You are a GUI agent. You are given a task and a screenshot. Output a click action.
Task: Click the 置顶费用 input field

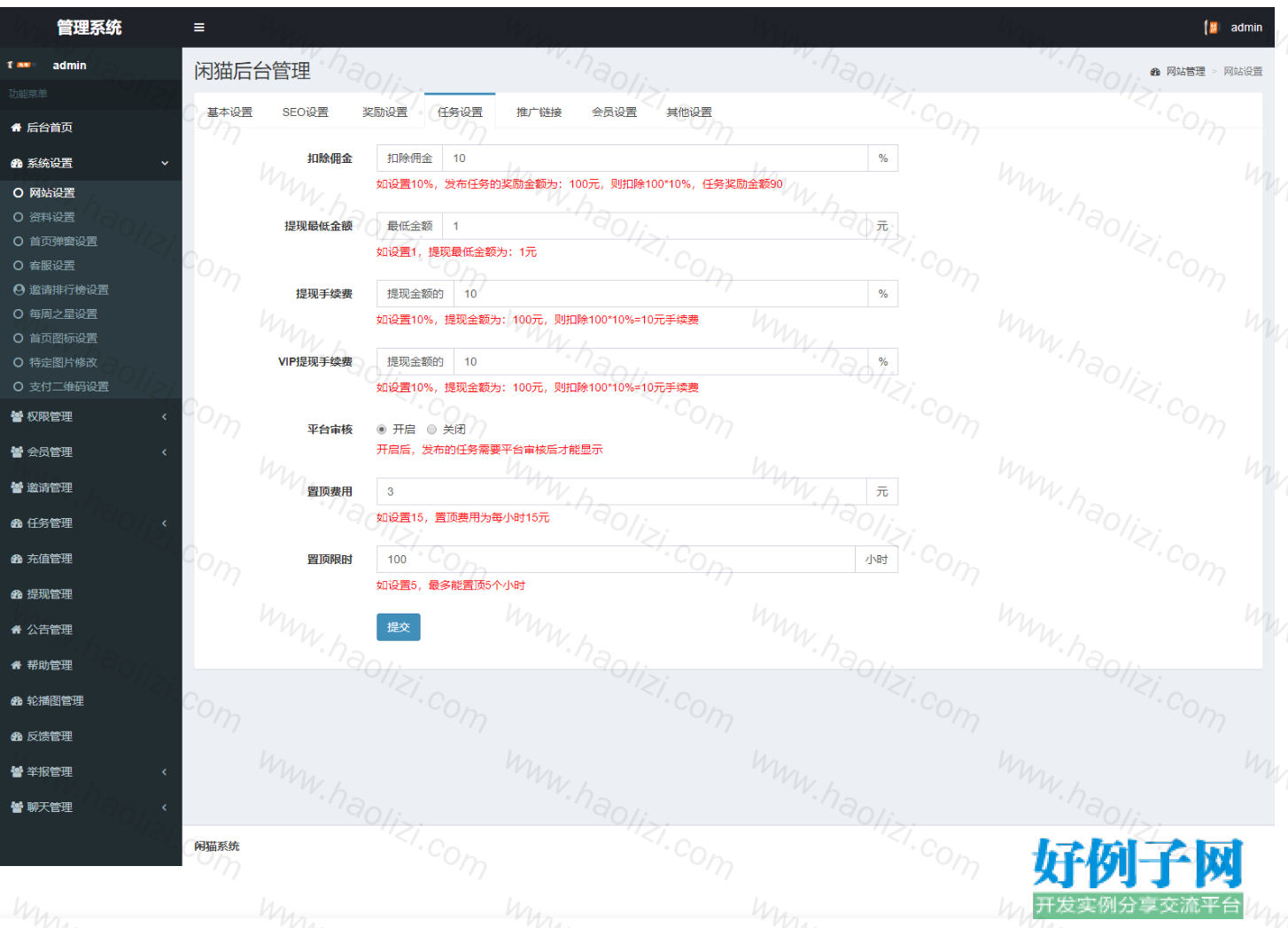click(x=621, y=491)
